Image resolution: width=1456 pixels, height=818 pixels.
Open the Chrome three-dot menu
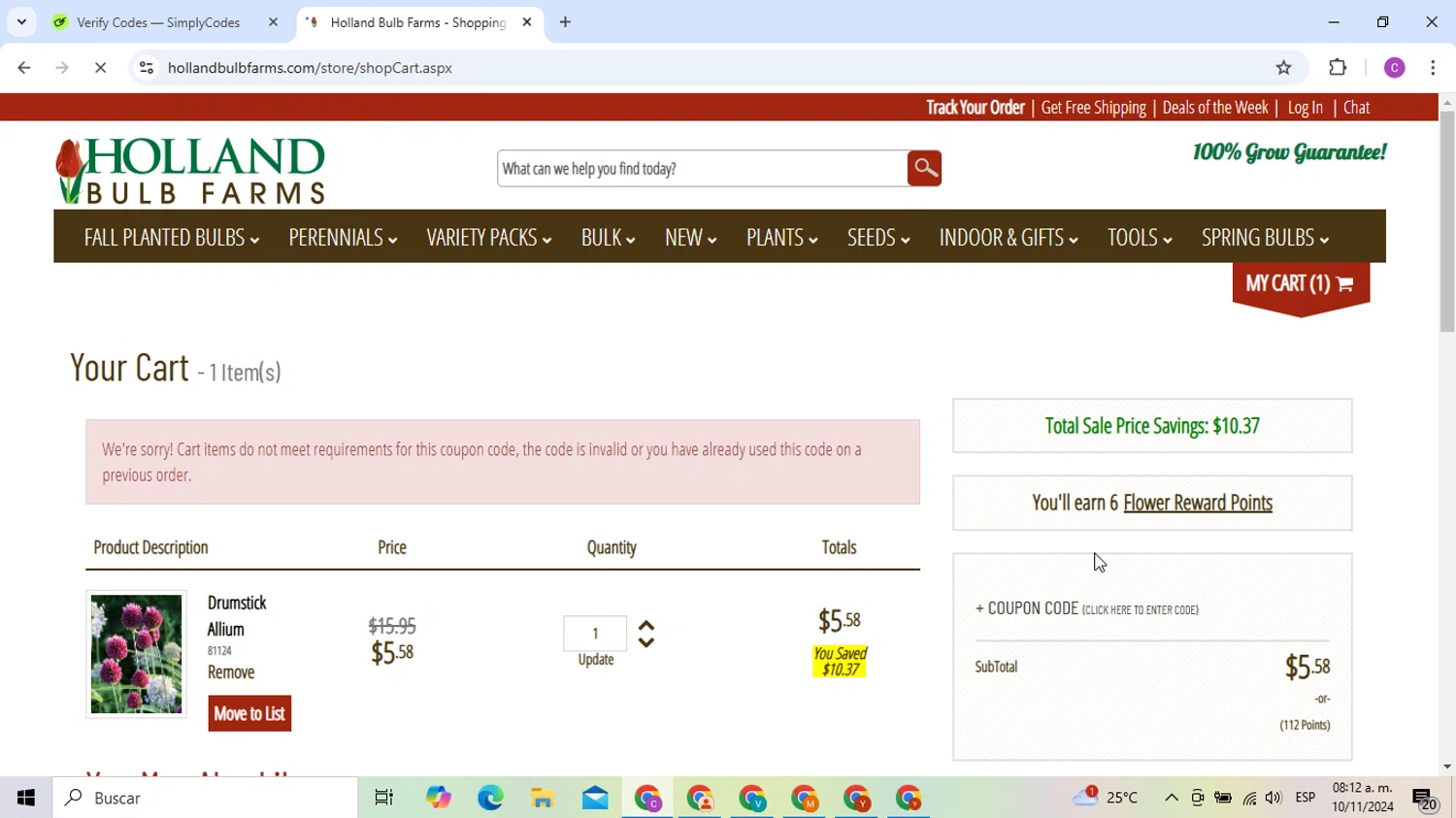[1433, 68]
